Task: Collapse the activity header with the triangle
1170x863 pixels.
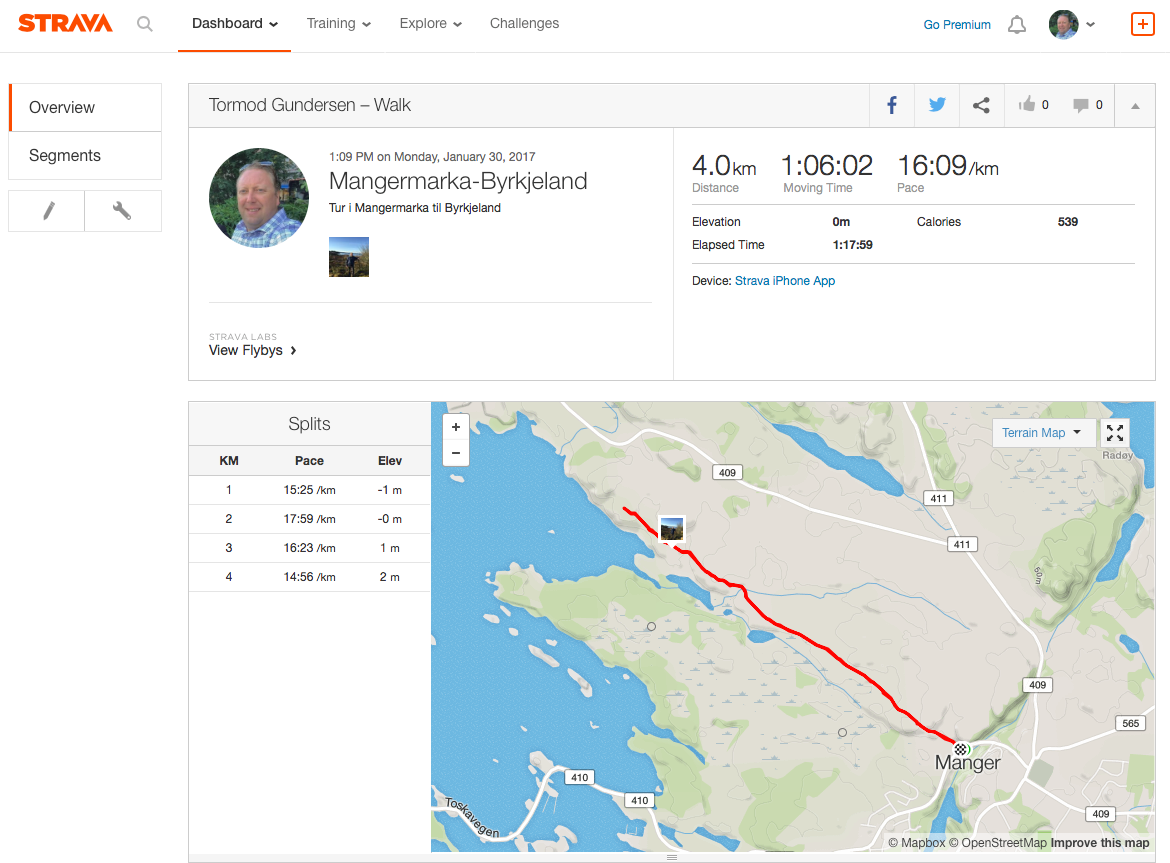Action: point(1135,106)
